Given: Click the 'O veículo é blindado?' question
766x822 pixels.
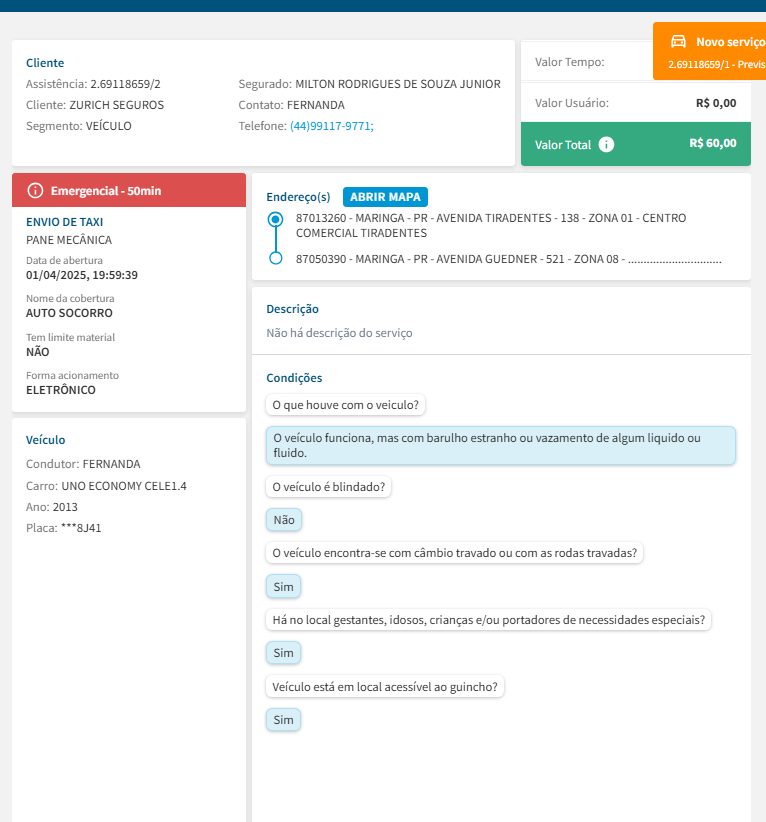Looking at the screenshot, I should 330,487.
